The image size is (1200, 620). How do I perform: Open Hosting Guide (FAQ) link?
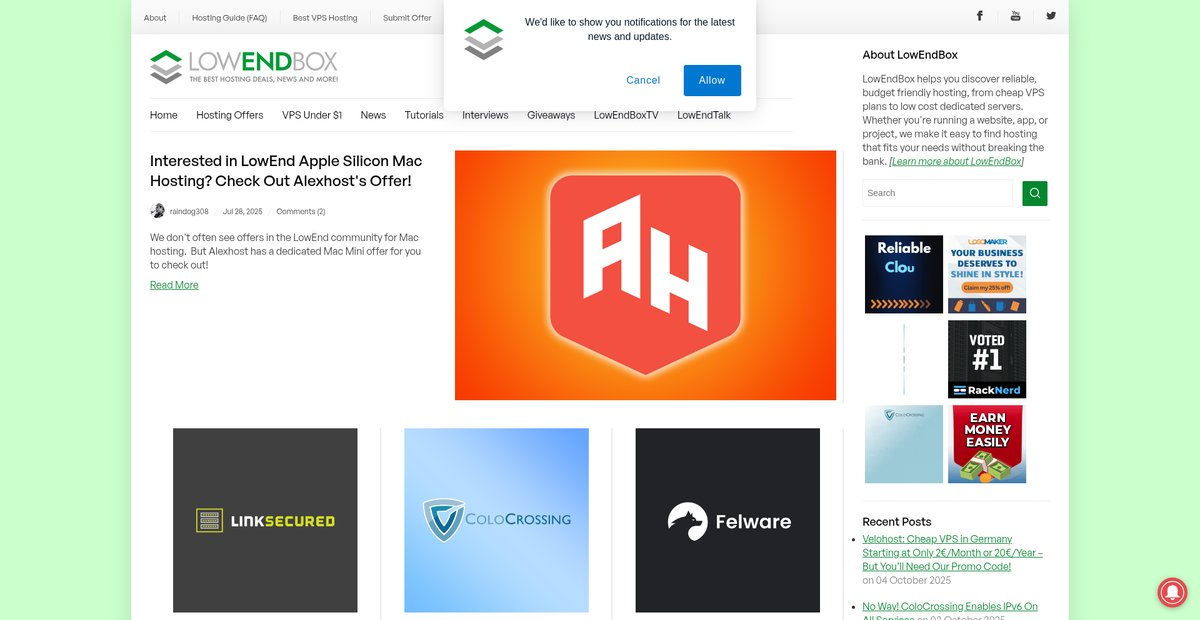pos(229,17)
